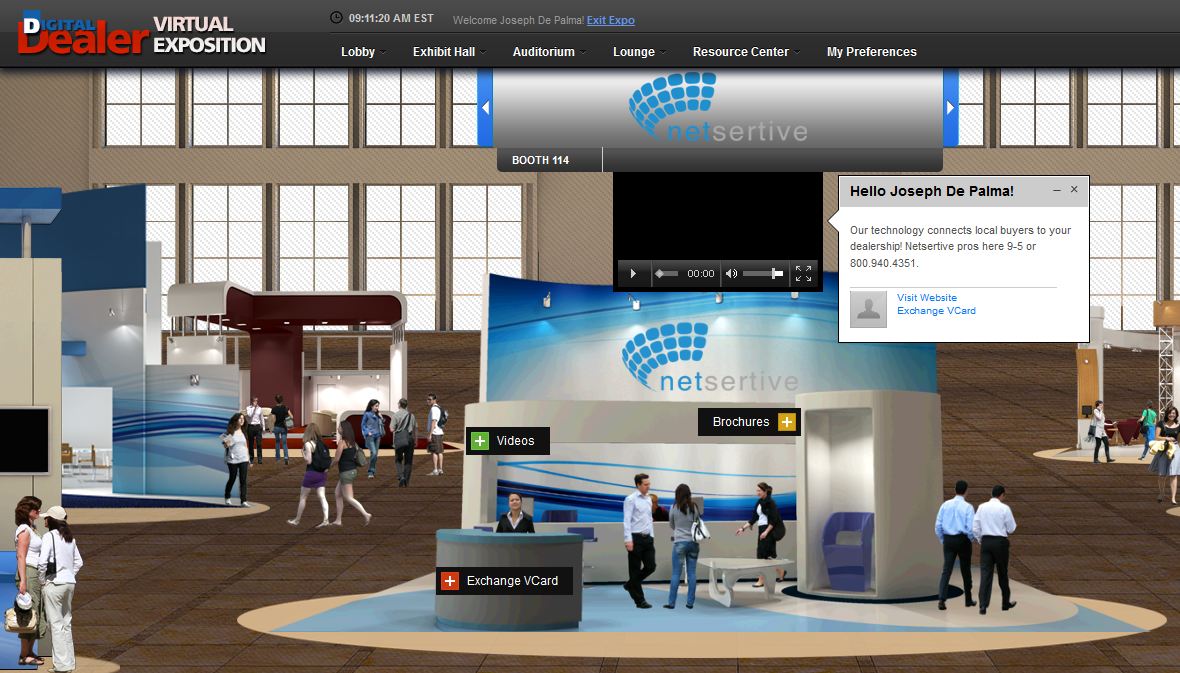Expand Lobby dropdown arrow

pyautogui.click(x=383, y=53)
